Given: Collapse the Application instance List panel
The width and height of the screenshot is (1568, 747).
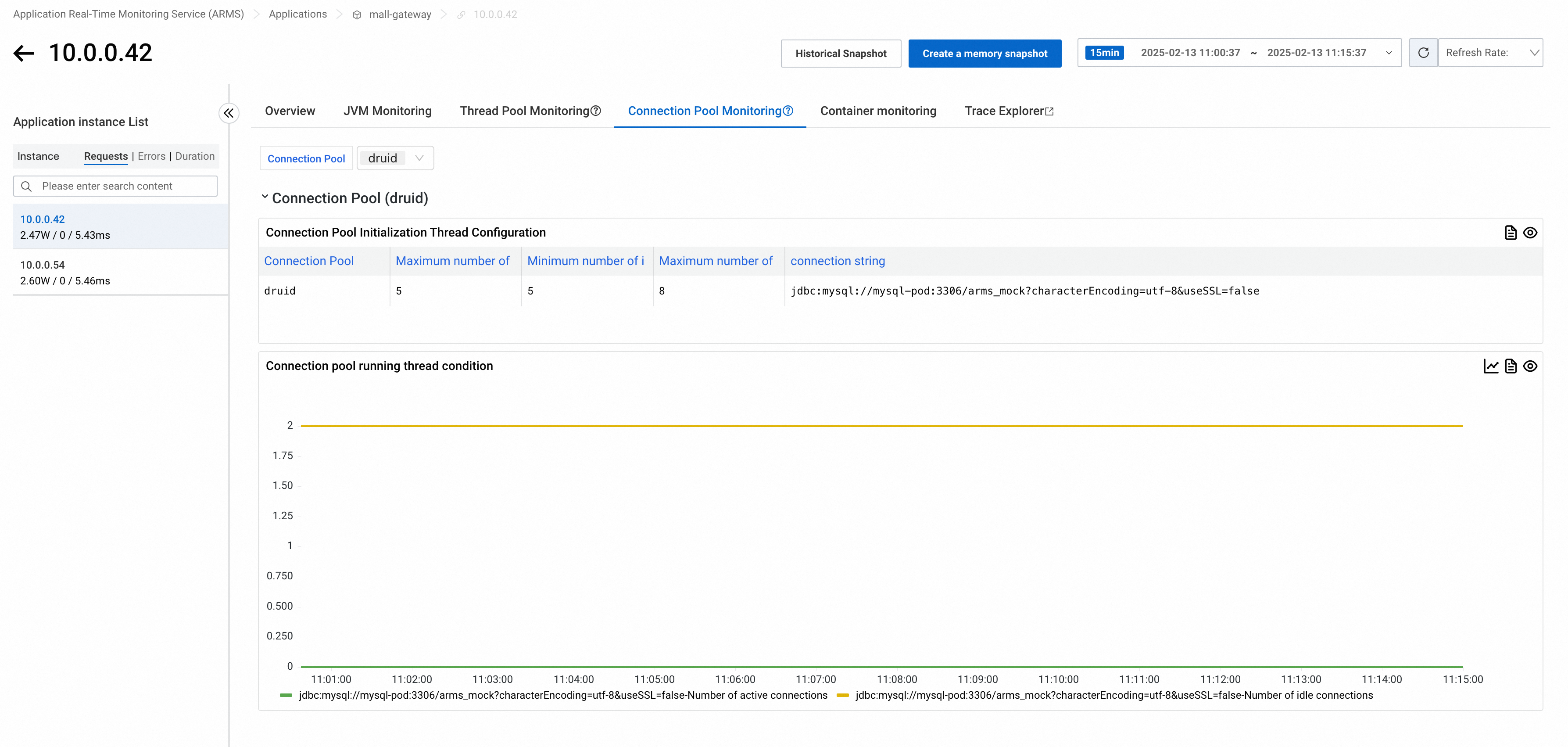Looking at the screenshot, I should pos(229,113).
